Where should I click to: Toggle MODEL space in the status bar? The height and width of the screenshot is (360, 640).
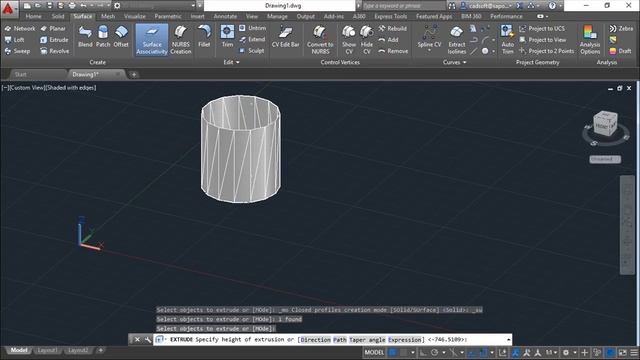click(x=374, y=352)
